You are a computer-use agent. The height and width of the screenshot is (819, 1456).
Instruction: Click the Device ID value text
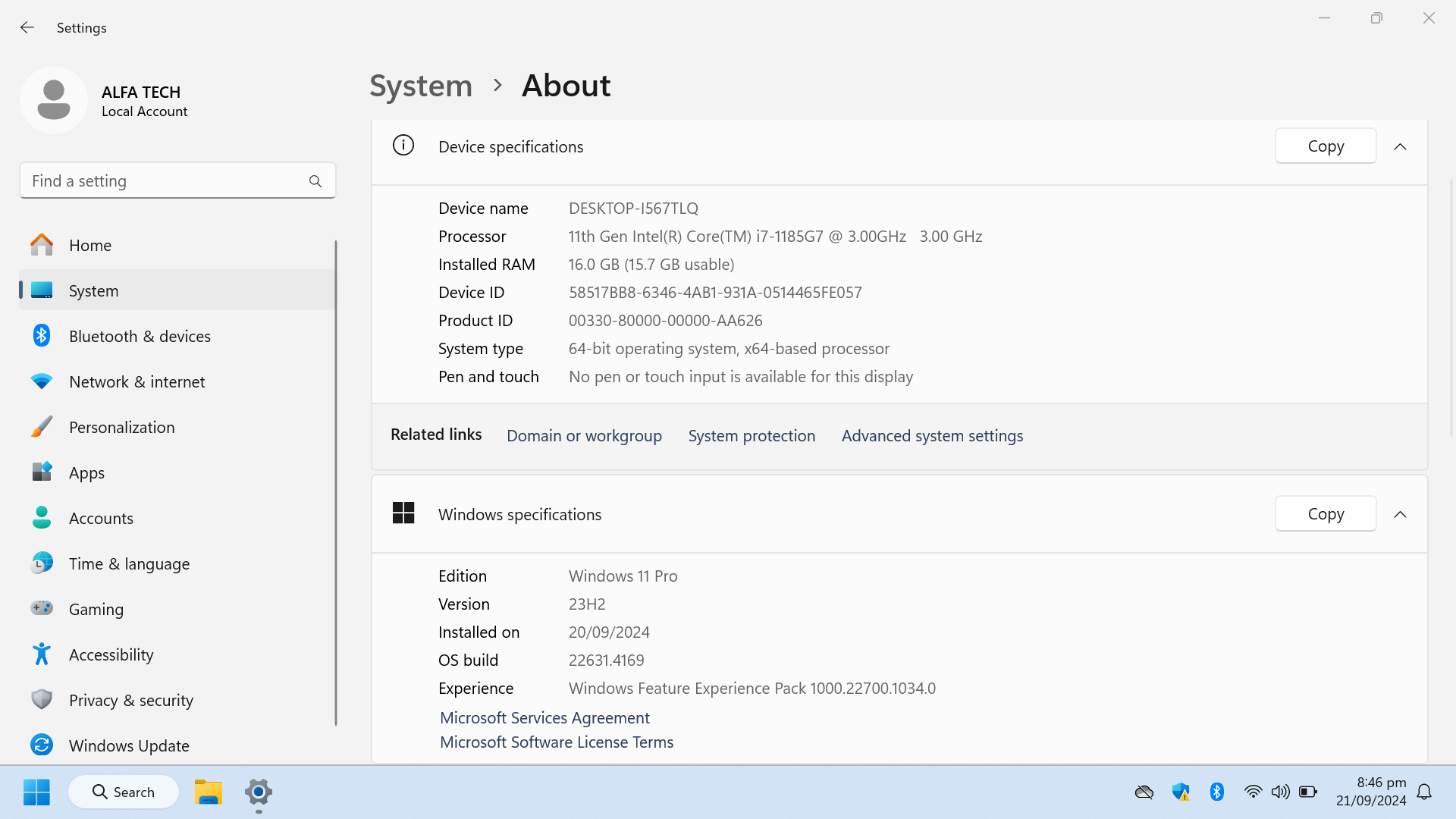[x=715, y=292]
